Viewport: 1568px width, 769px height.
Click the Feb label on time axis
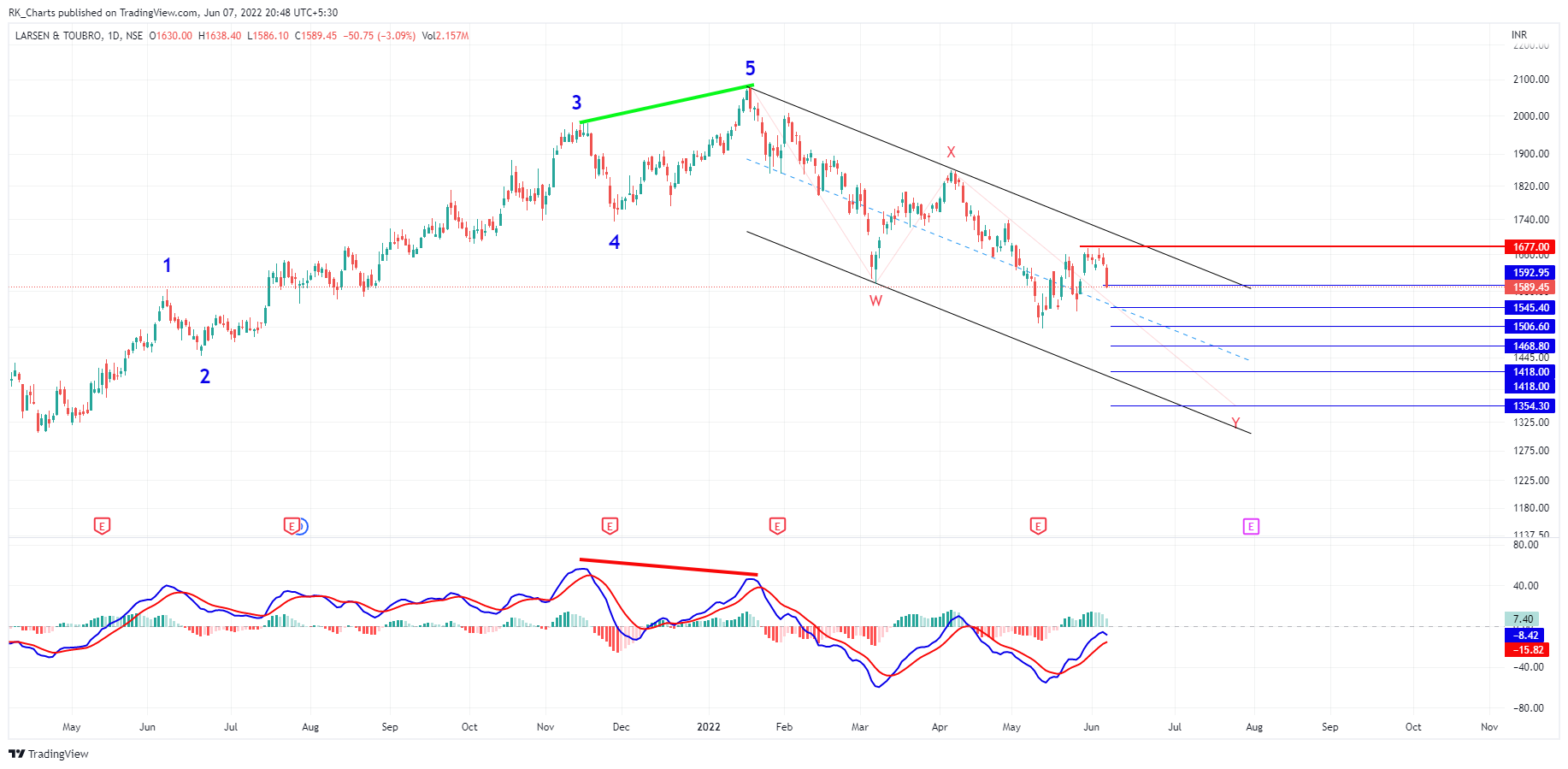(784, 727)
